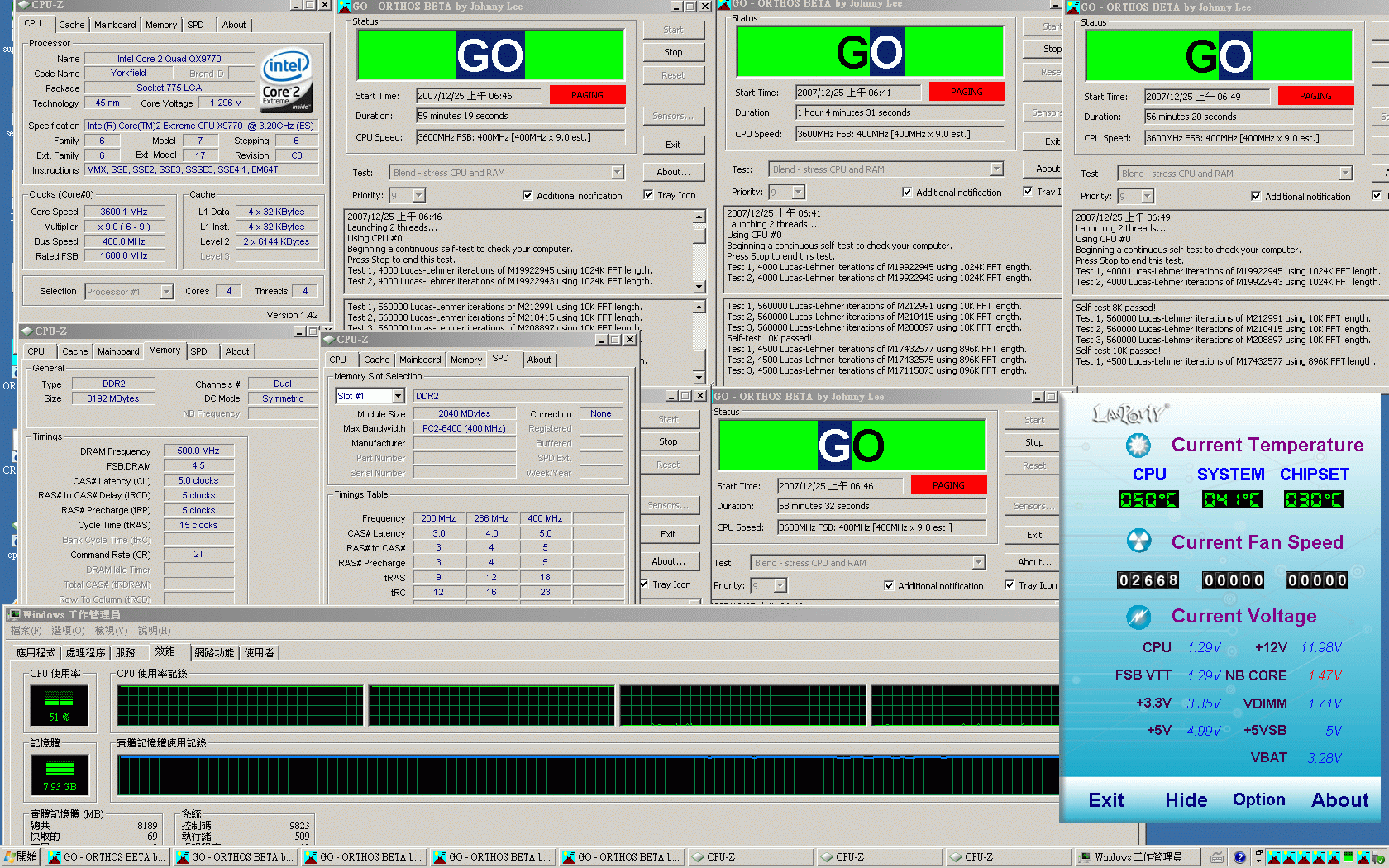
Task: Click the CPU temperature readout 050°C
Action: click(x=1148, y=499)
